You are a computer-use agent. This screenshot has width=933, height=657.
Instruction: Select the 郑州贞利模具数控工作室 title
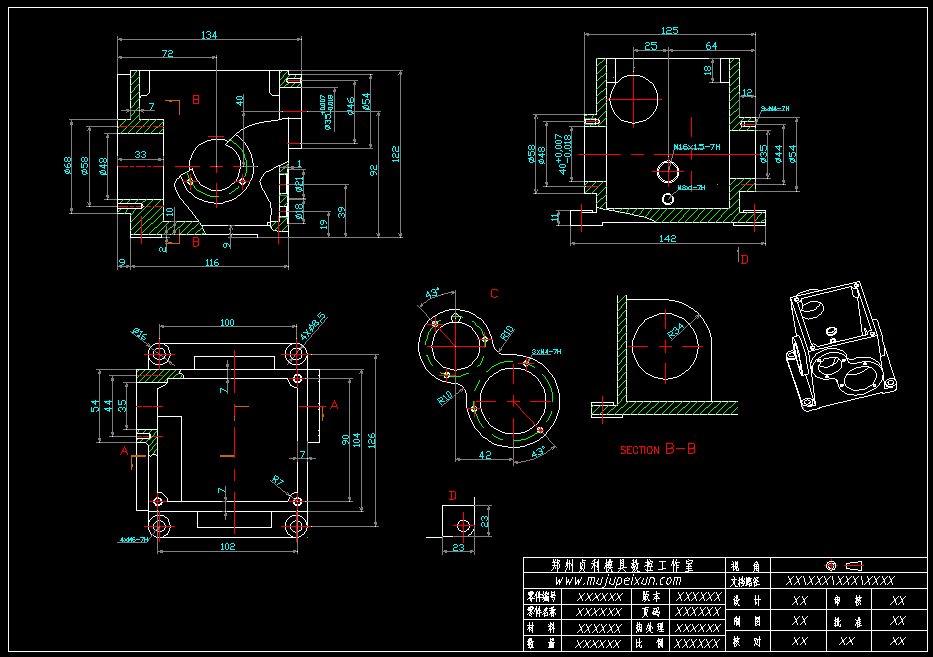tap(622, 565)
